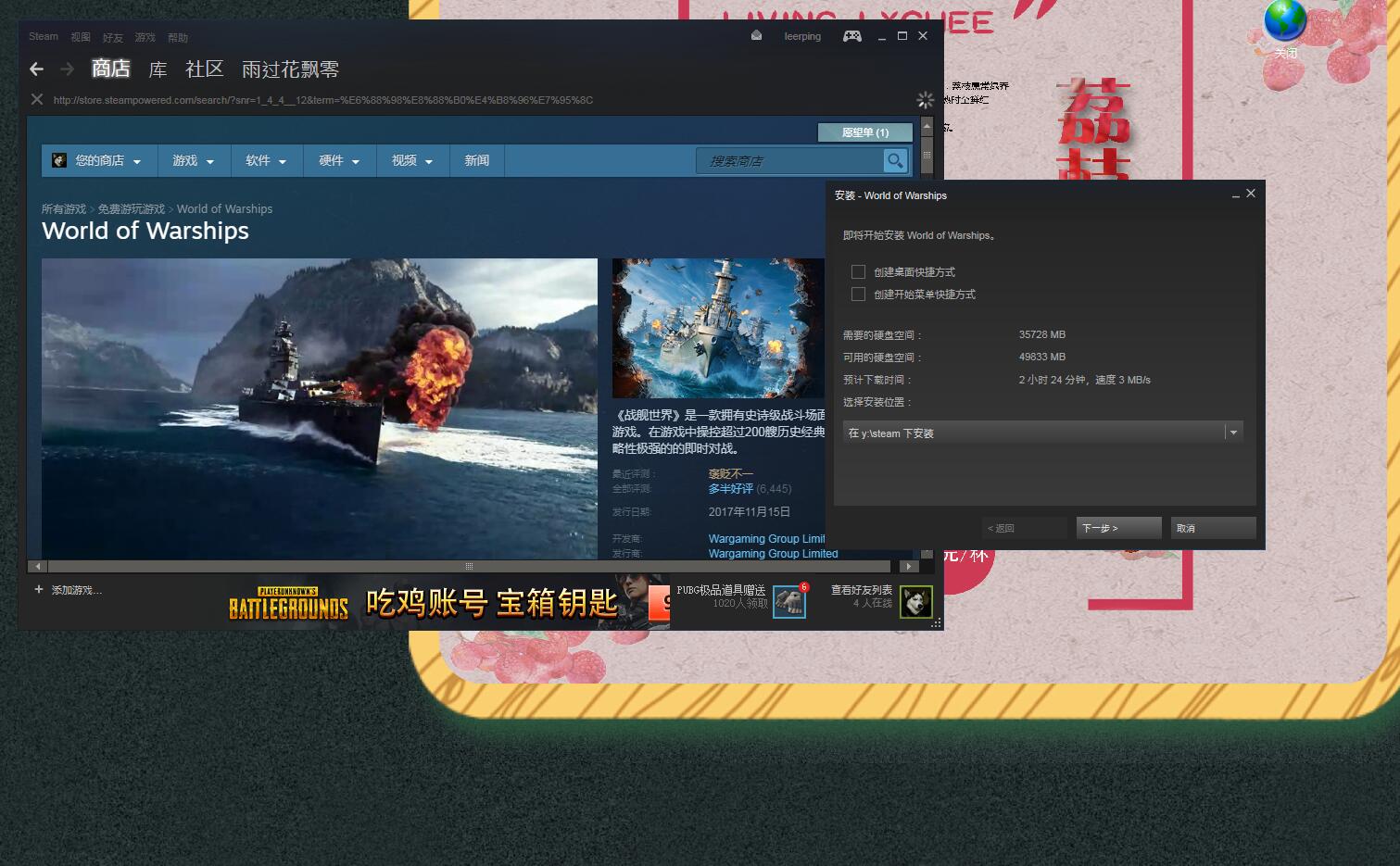Click 添加游戏... at the bottom left
The width and height of the screenshot is (1400, 866).
76,590
